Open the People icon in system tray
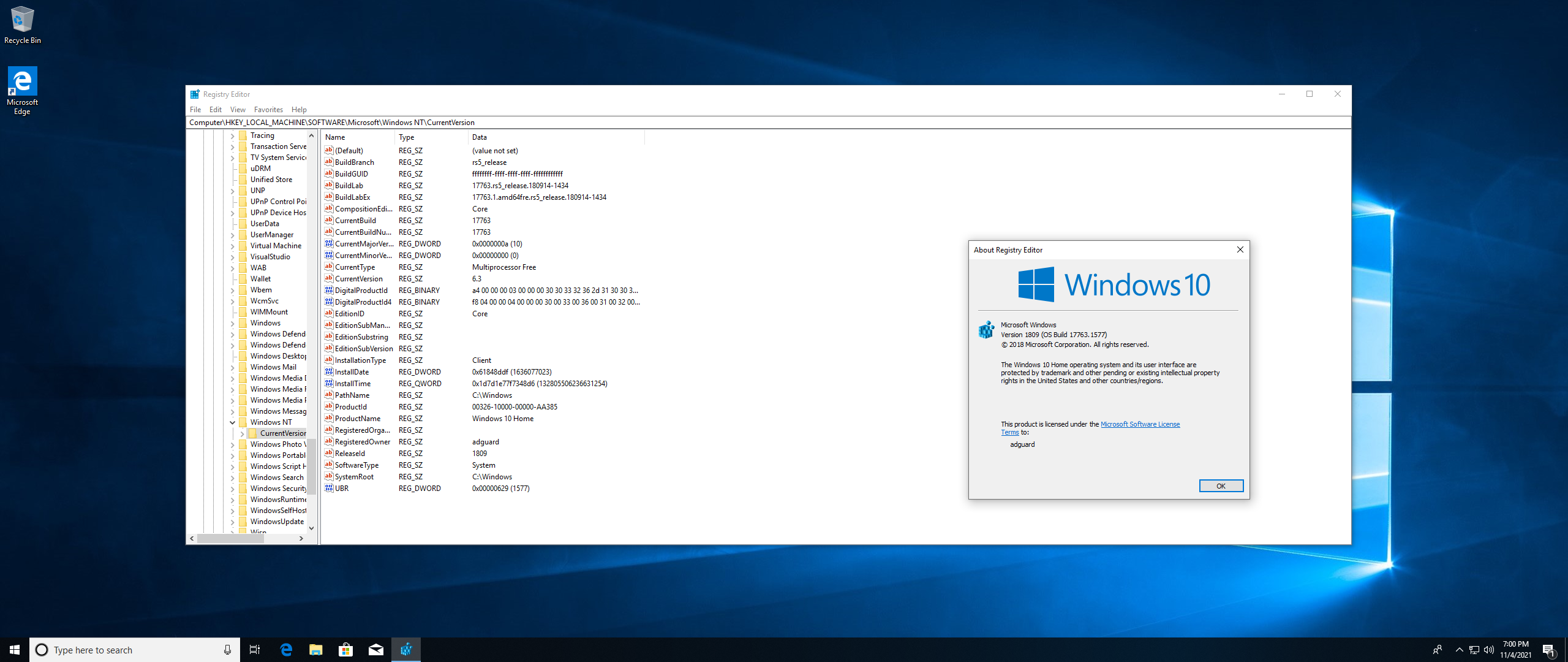1568x662 pixels. tap(1437, 650)
